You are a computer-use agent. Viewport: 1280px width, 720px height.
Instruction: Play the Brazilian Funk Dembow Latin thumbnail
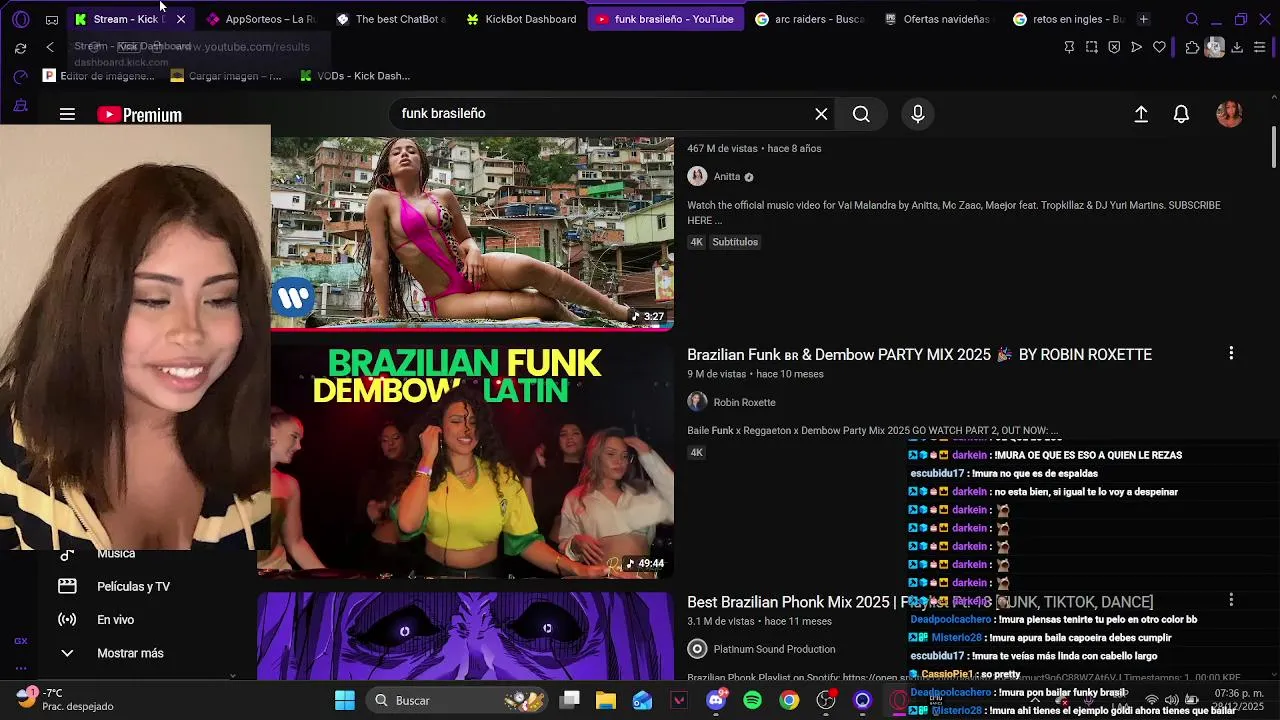tap(466, 462)
